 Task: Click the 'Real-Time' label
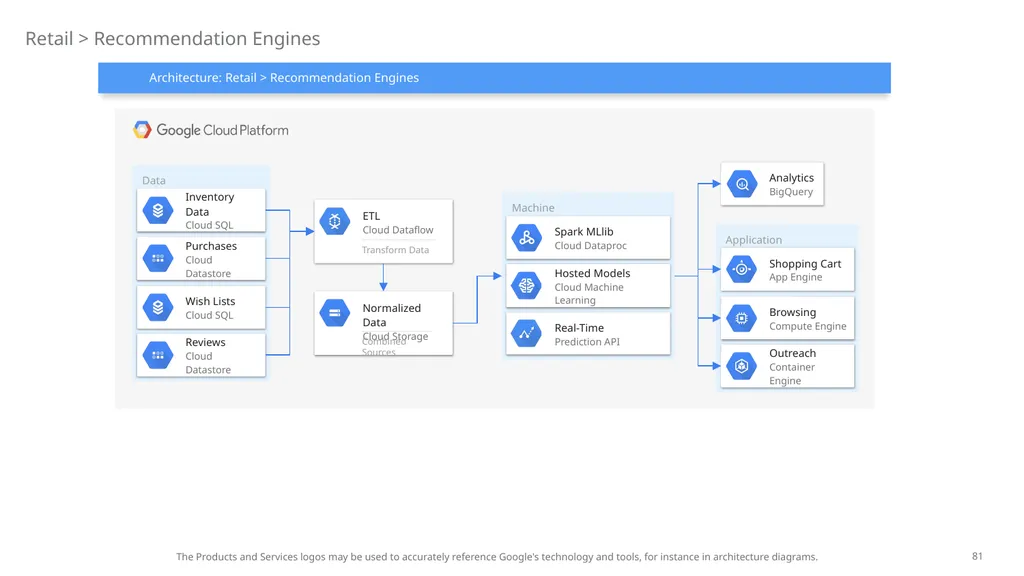tap(579, 328)
